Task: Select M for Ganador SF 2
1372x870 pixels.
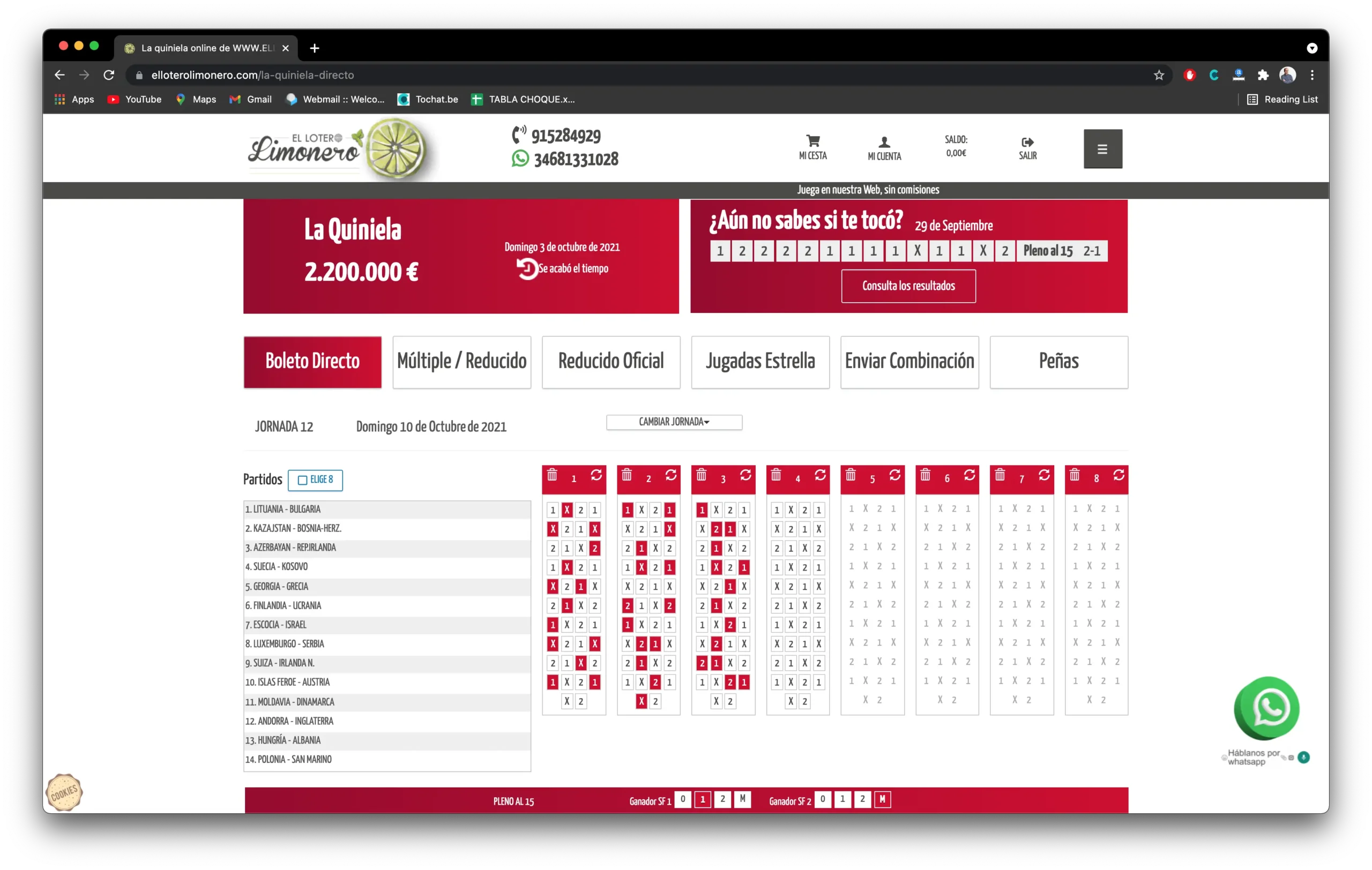Action: [882, 799]
